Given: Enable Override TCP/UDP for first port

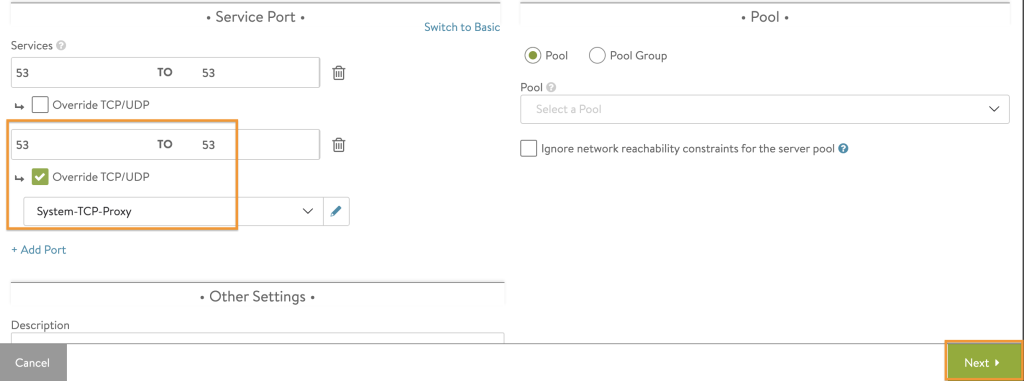Looking at the screenshot, I should (40, 105).
